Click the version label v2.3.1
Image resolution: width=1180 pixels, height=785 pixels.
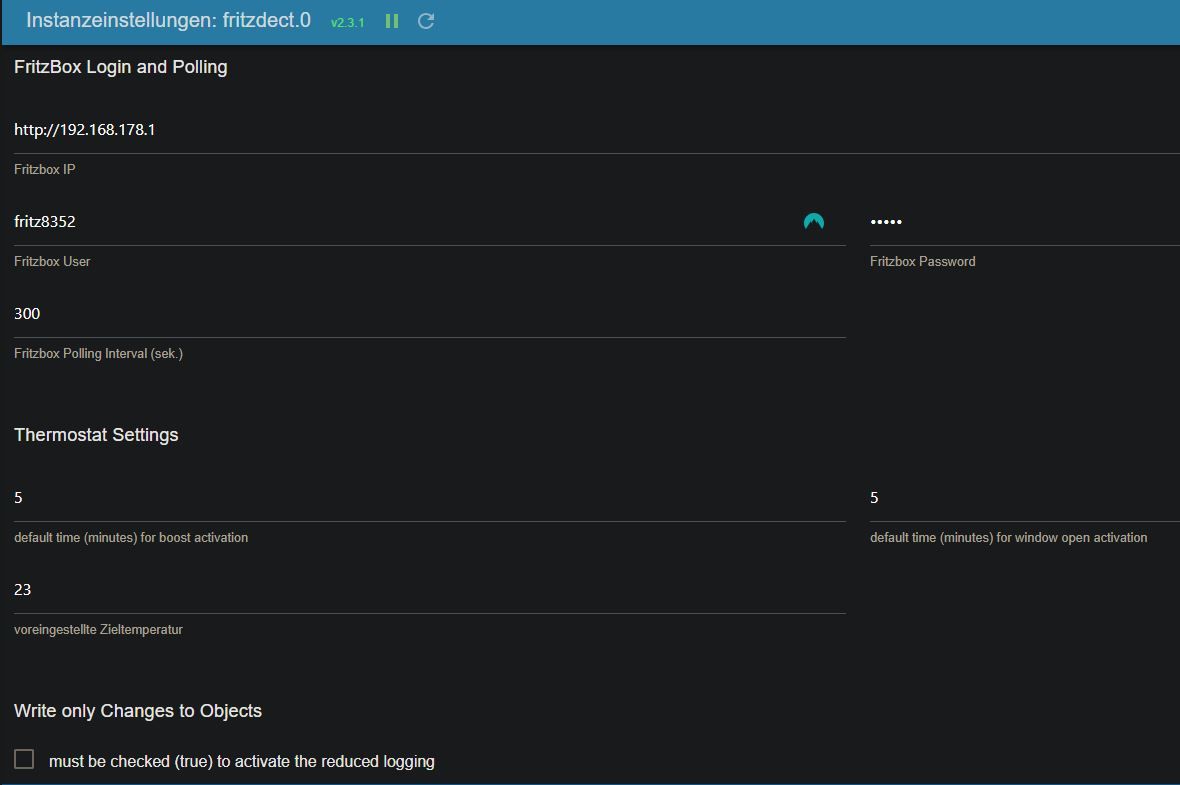tap(348, 23)
